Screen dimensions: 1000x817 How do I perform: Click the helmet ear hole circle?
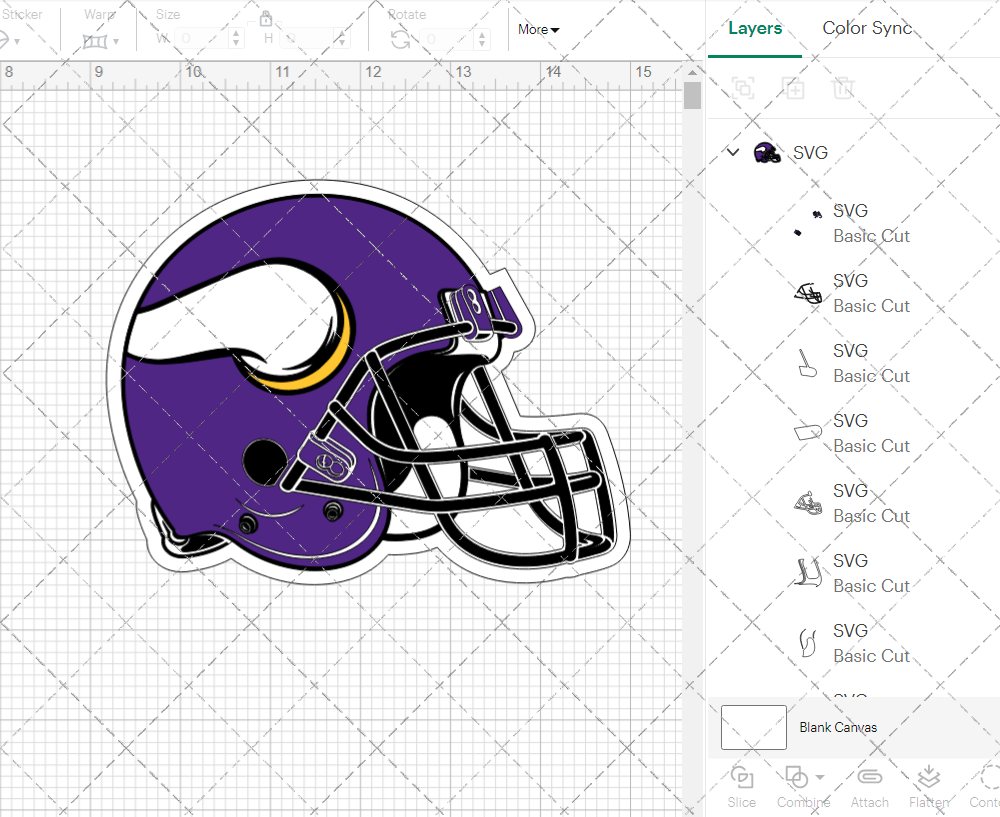[x=265, y=462]
